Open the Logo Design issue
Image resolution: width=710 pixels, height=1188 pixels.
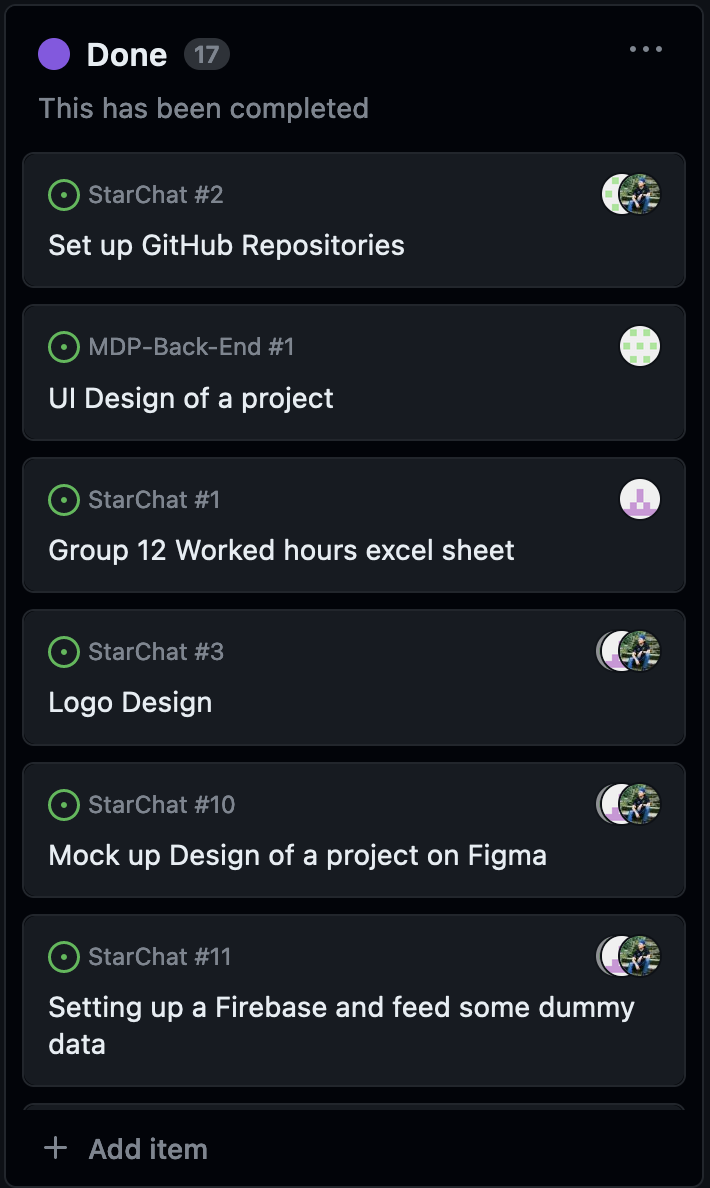click(x=130, y=702)
